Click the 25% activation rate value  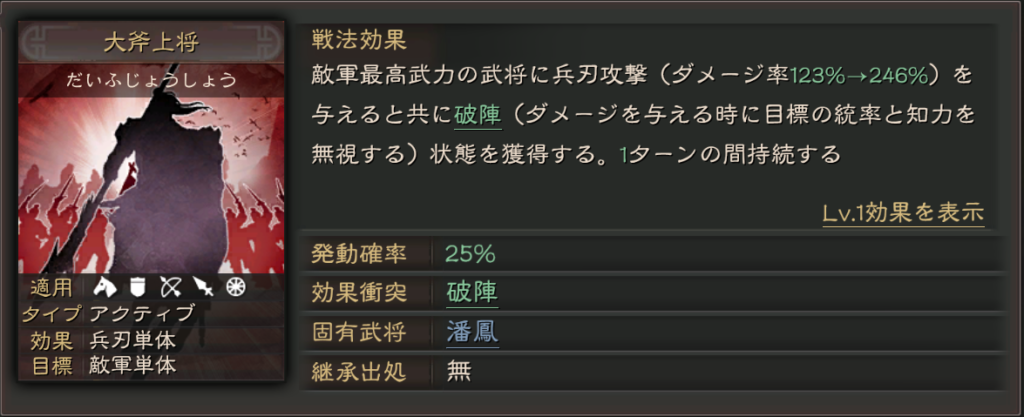(x=470, y=253)
